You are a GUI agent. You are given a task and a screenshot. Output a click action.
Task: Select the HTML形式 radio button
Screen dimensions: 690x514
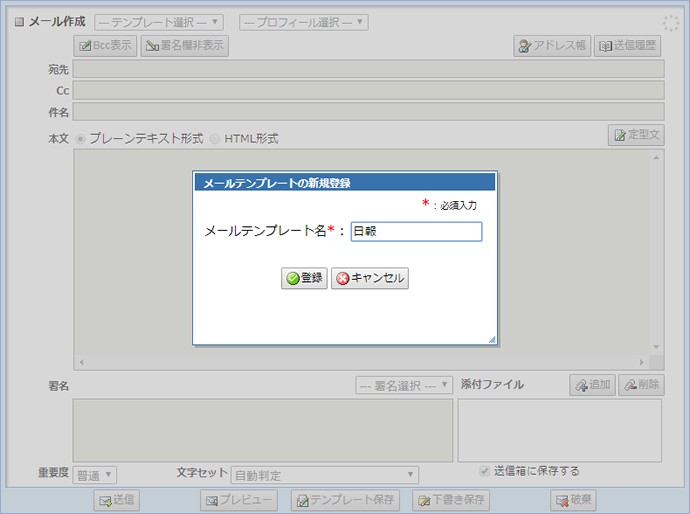coord(215,139)
